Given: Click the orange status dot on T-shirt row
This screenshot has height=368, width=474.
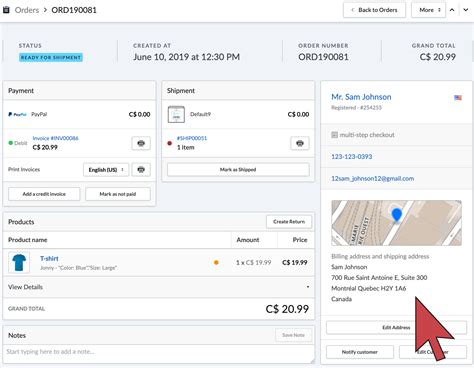Looking at the screenshot, I should click(216, 263).
